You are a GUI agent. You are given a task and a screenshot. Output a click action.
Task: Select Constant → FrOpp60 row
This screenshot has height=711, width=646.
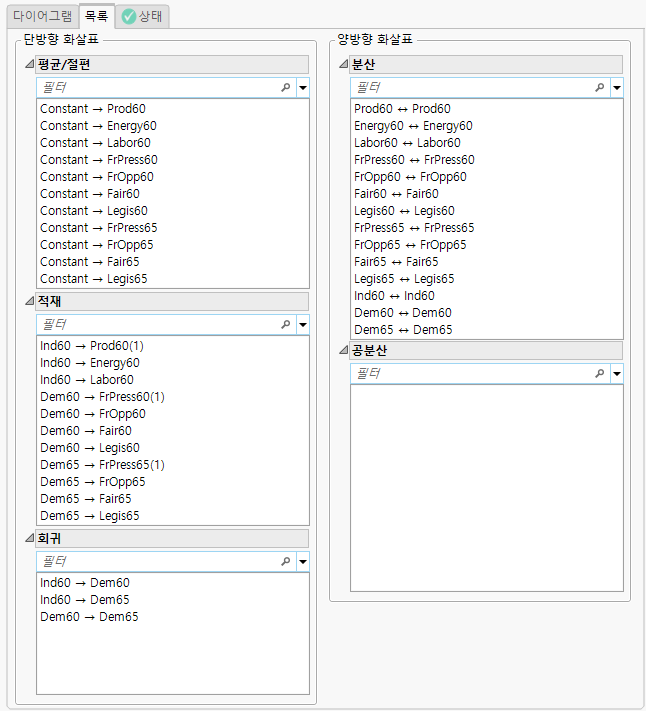tap(173, 177)
